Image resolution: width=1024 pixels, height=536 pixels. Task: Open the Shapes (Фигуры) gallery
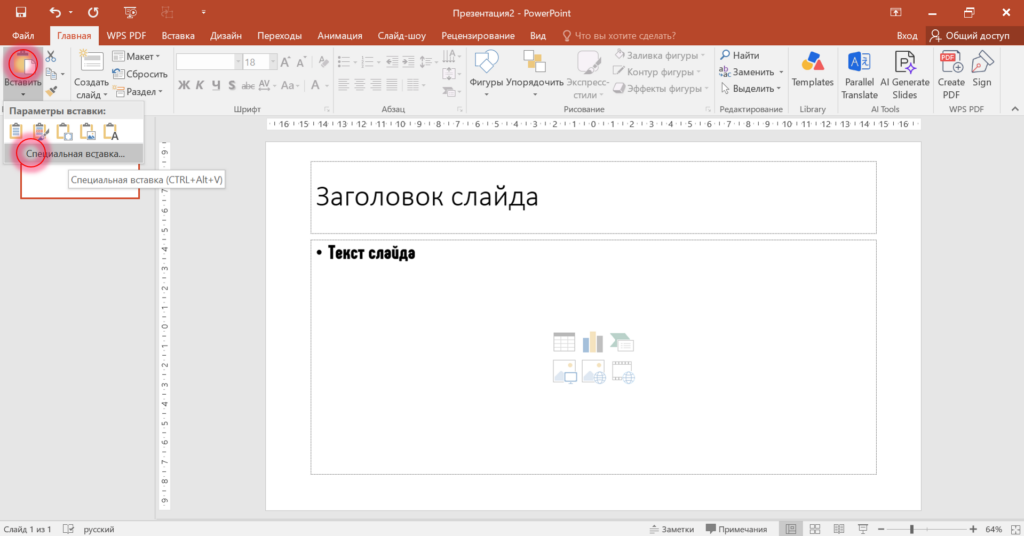486,73
